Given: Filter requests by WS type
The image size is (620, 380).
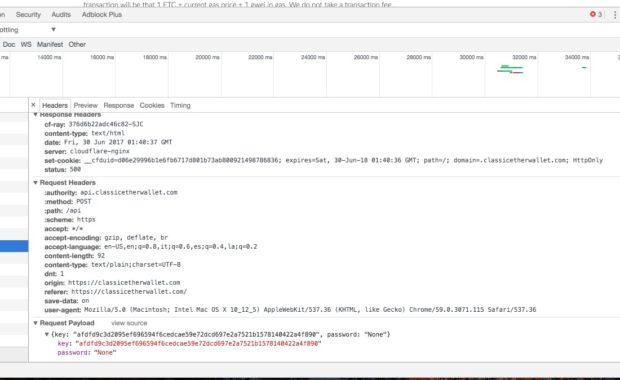Looking at the screenshot, I should (x=26, y=44).
